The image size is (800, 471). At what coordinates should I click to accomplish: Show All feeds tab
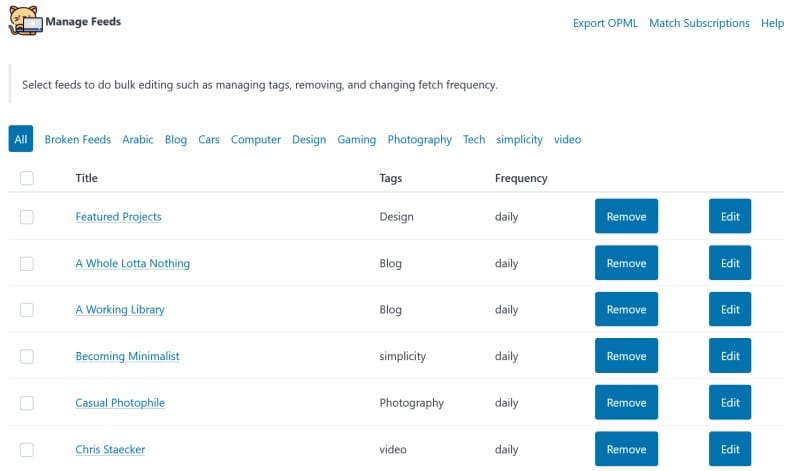tap(21, 140)
